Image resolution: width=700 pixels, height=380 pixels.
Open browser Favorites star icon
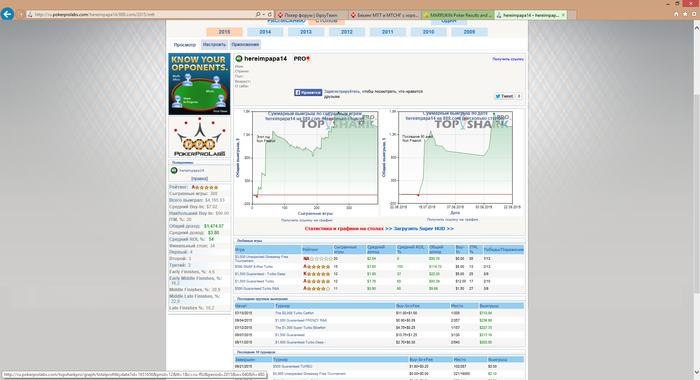tap(685, 14)
